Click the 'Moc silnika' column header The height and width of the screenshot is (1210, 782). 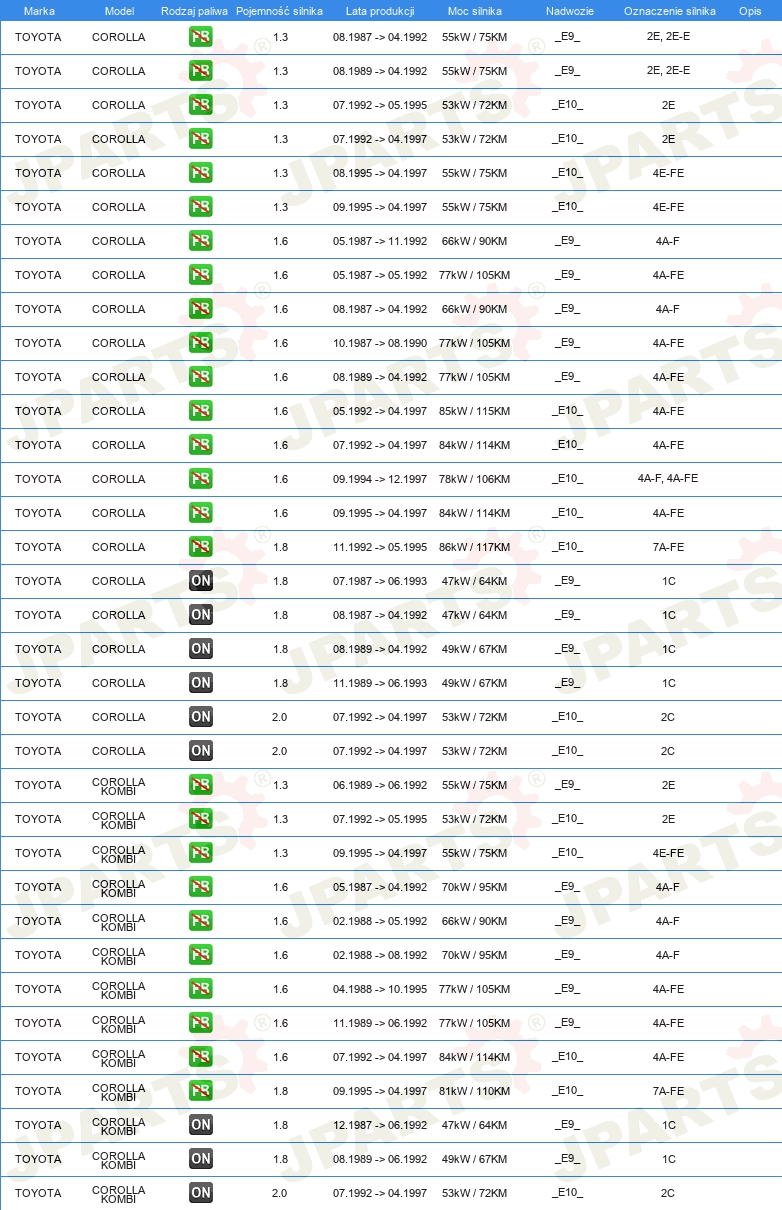click(x=475, y=11)
